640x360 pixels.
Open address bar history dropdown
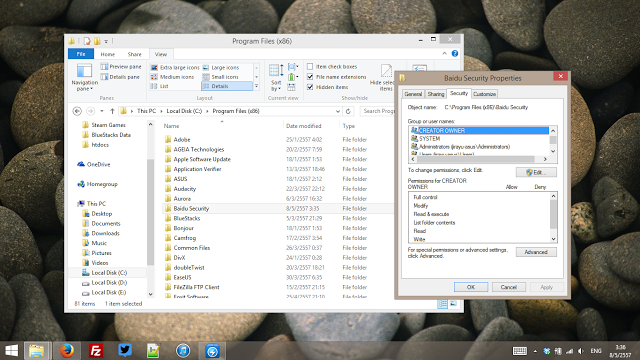(338, 111)
